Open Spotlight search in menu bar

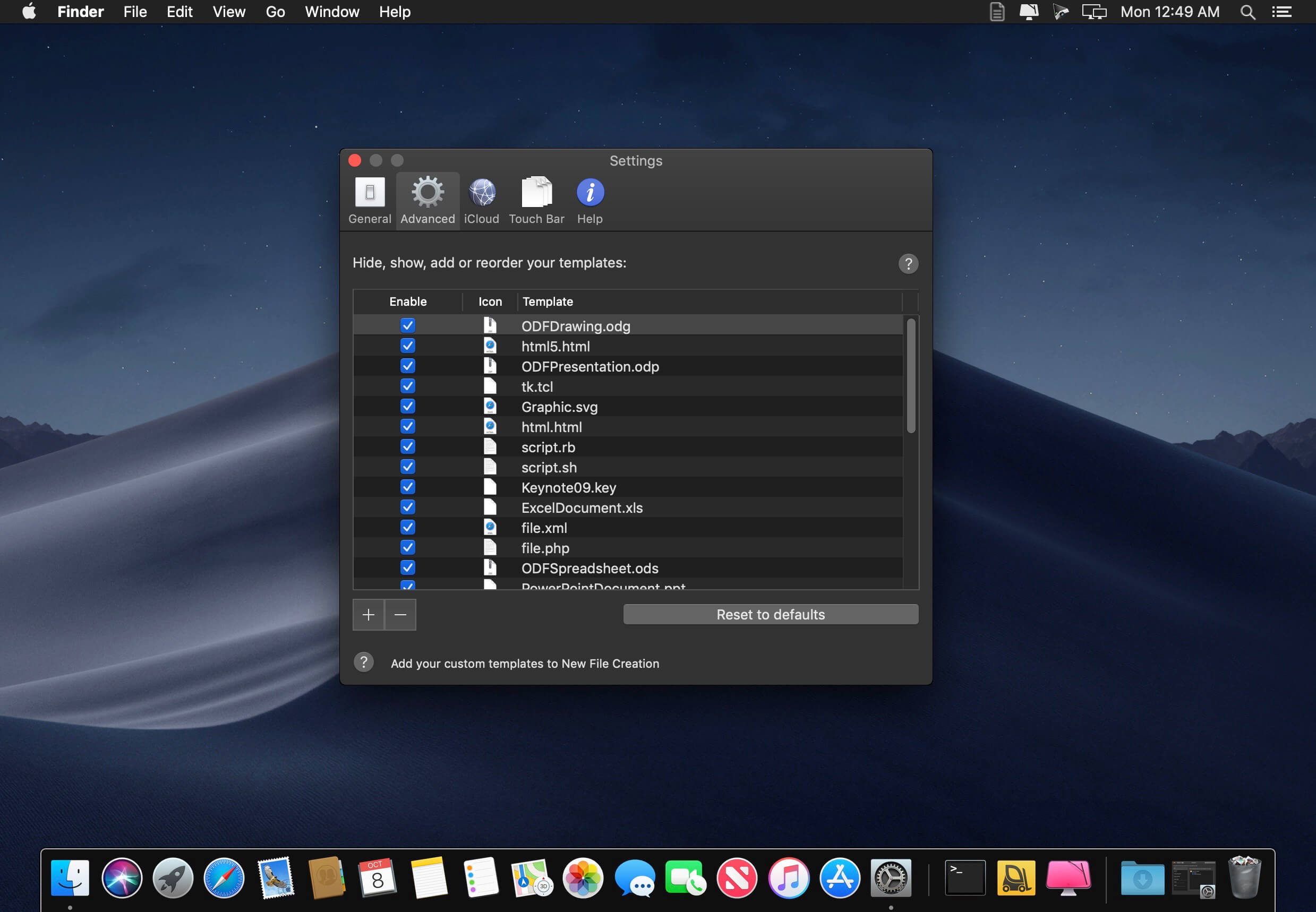tap(1247, 12)
